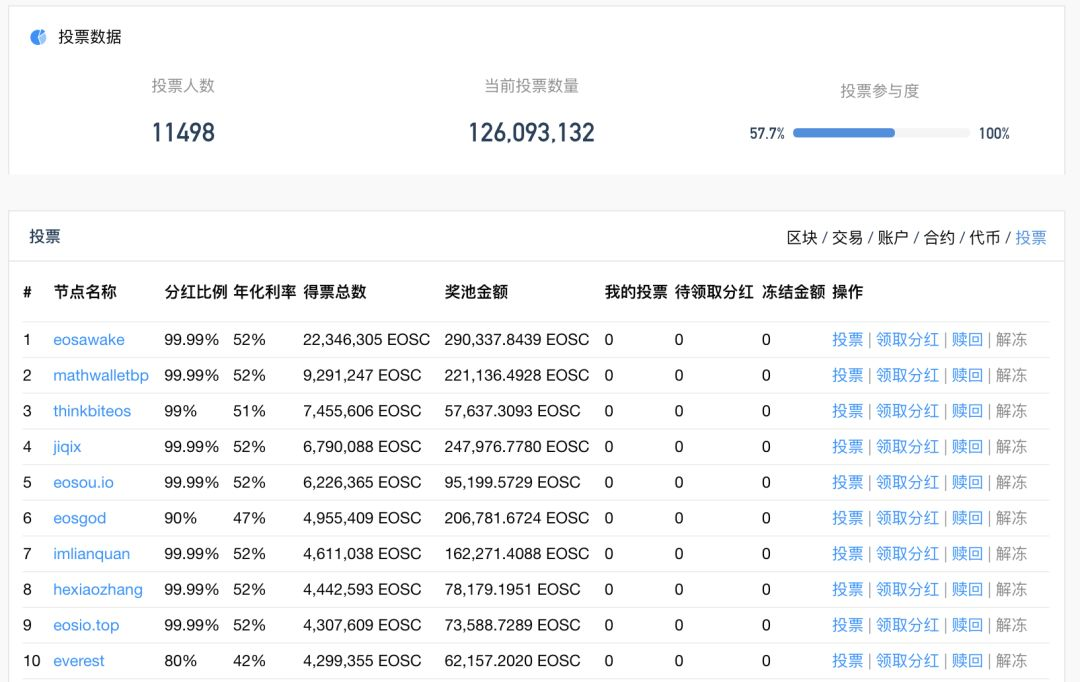
Task: Click 赎回 in the everest row
Action: (x=967, y=661)
